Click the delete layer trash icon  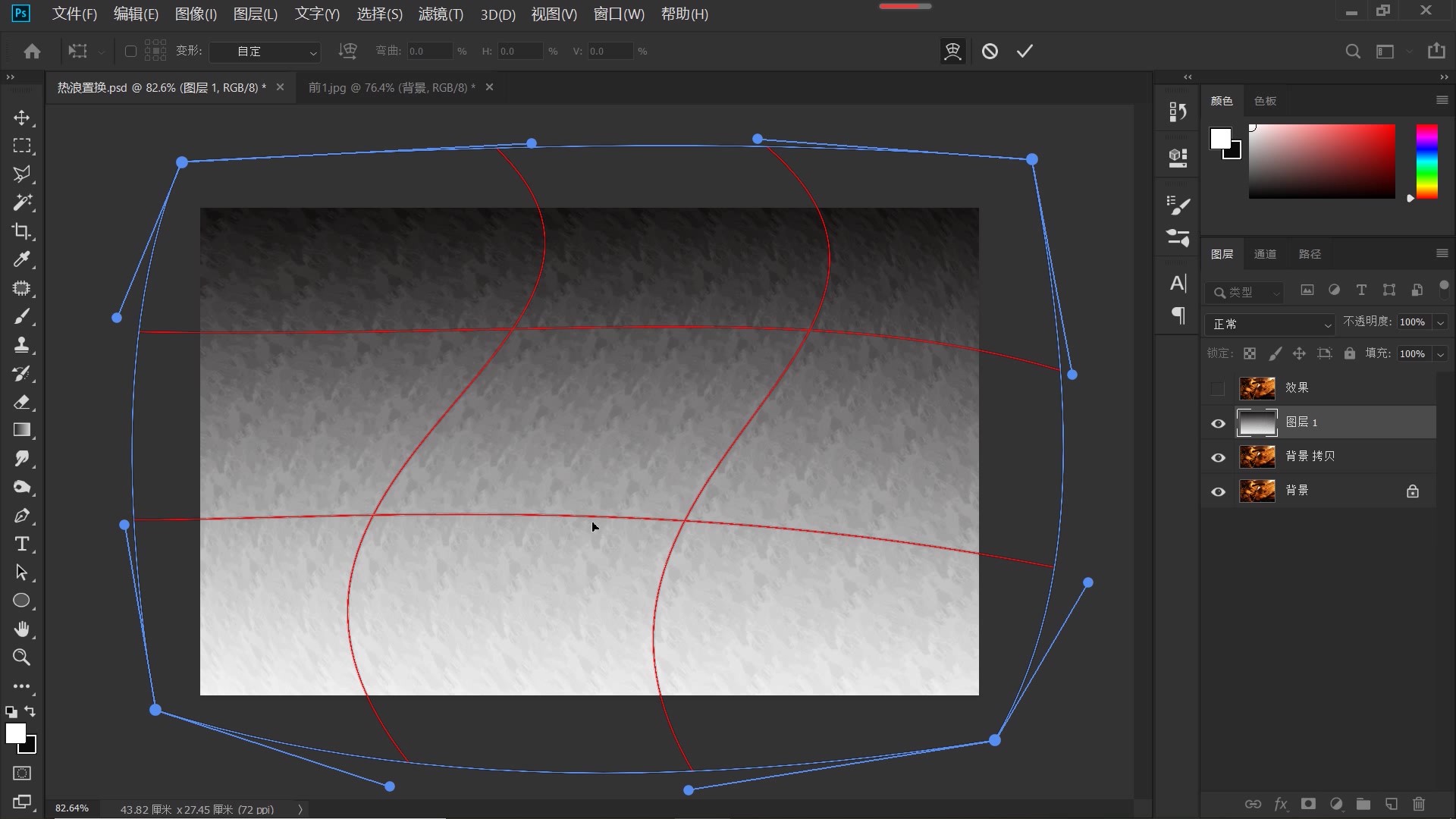click(1419, 804)
